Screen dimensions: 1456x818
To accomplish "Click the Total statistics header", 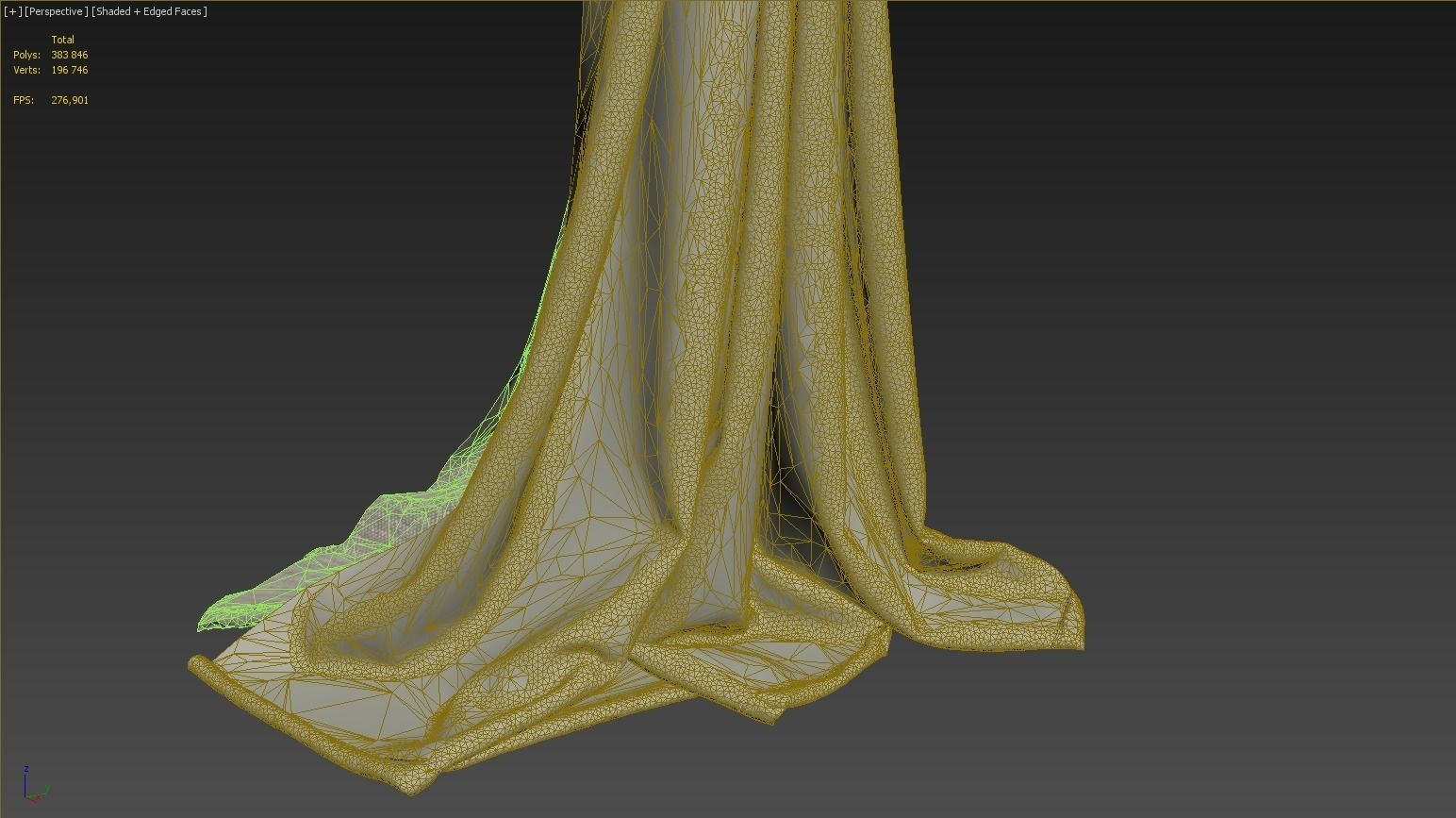I will [62, 40].
